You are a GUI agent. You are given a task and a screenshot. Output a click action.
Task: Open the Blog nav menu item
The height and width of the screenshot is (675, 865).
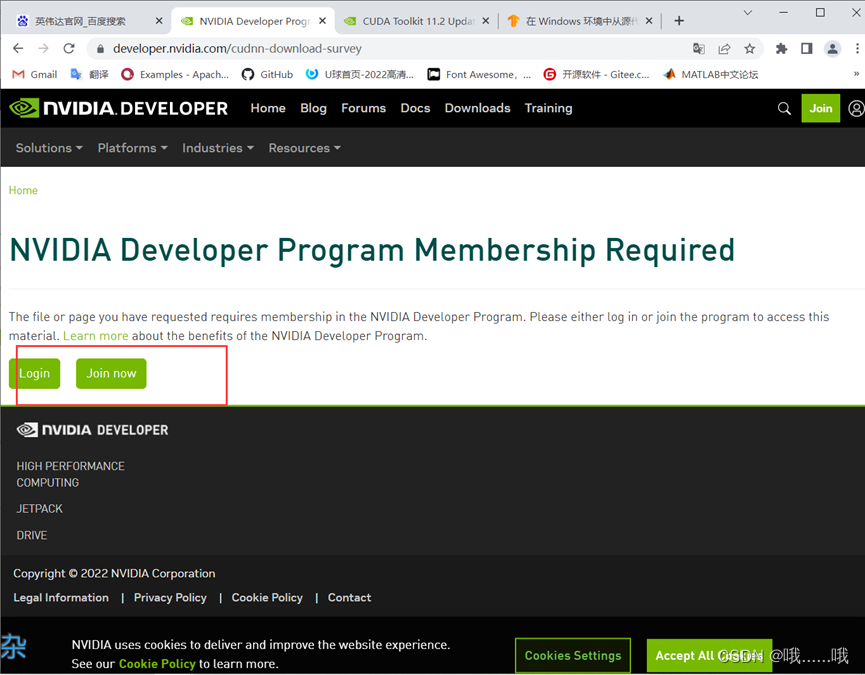coord(313,108)
